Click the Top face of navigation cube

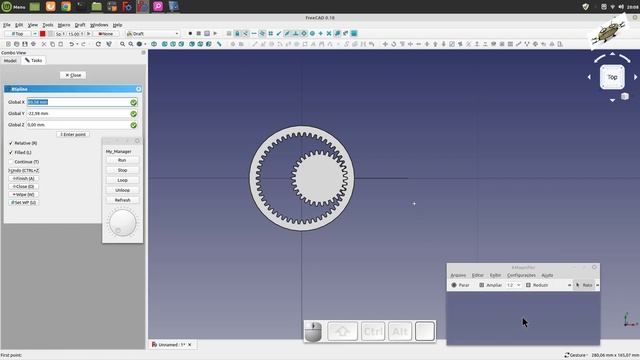pyautogui.click(x=612, y=77)
